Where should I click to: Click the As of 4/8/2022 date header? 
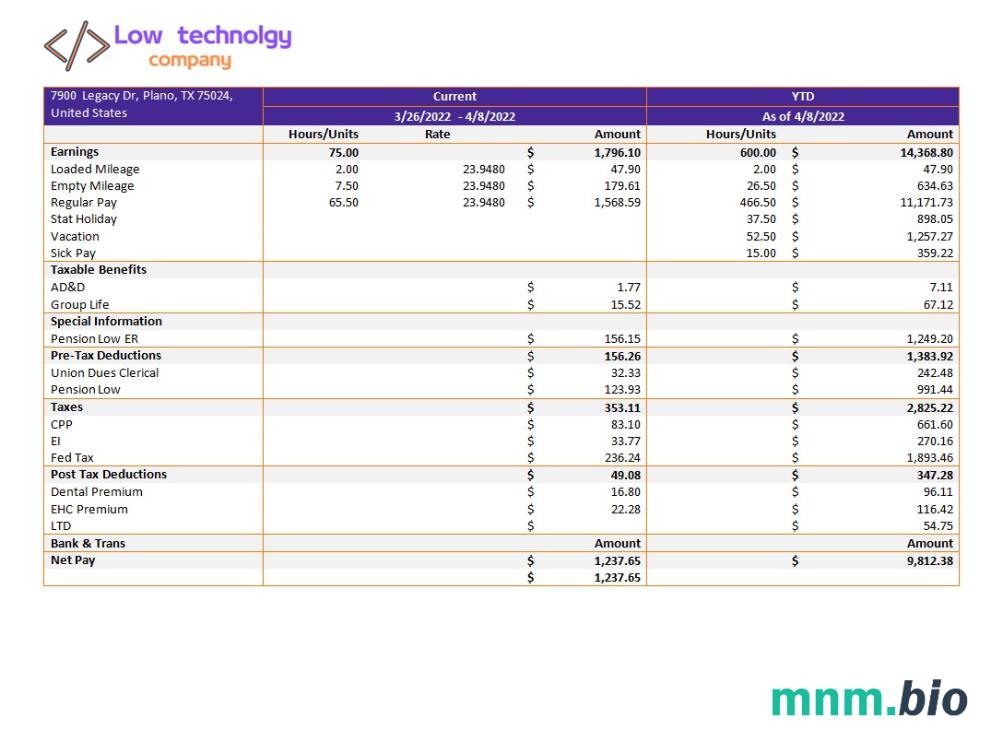[802, 116]
